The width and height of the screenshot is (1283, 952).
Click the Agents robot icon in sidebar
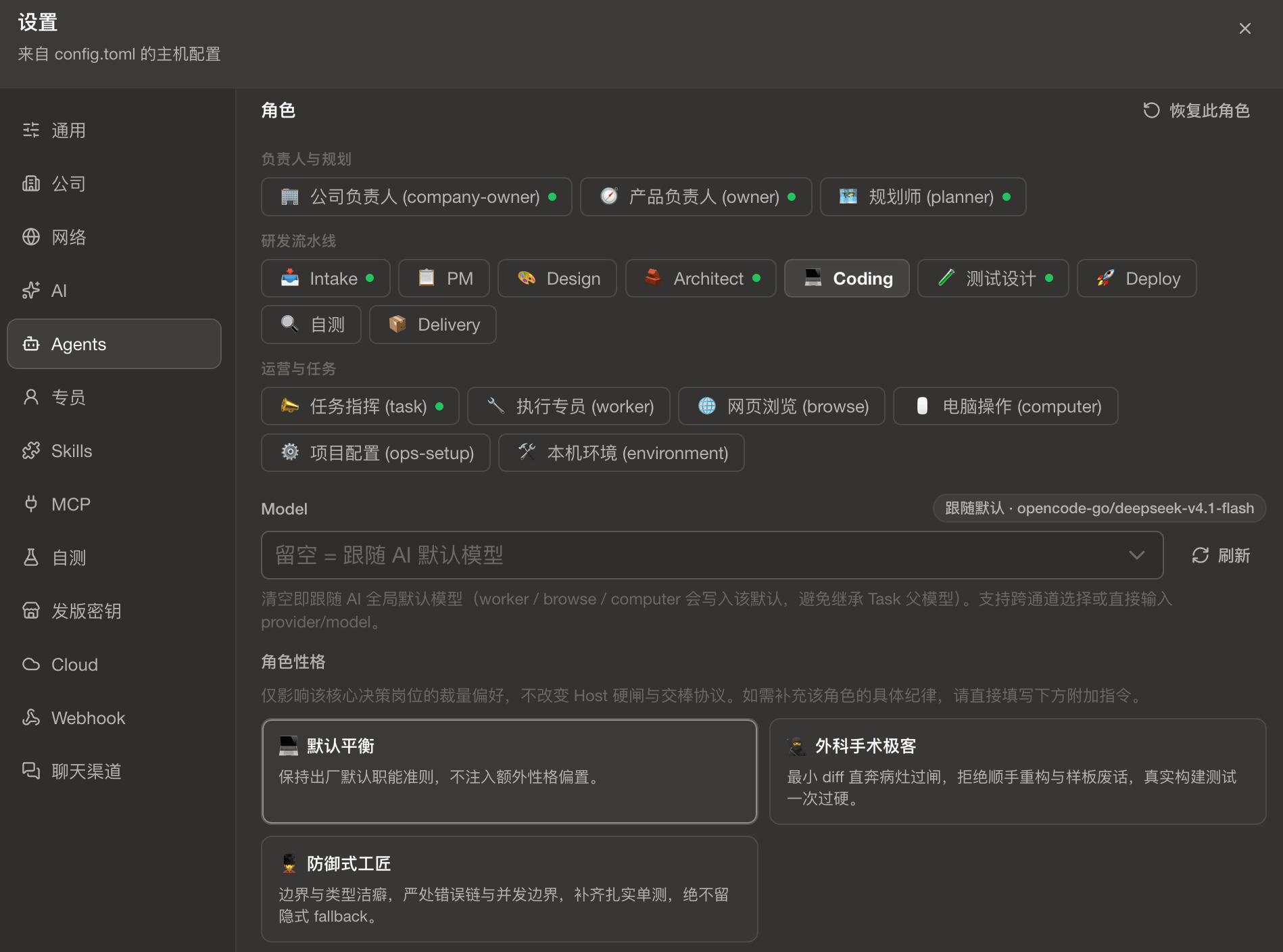pos(31,344)
